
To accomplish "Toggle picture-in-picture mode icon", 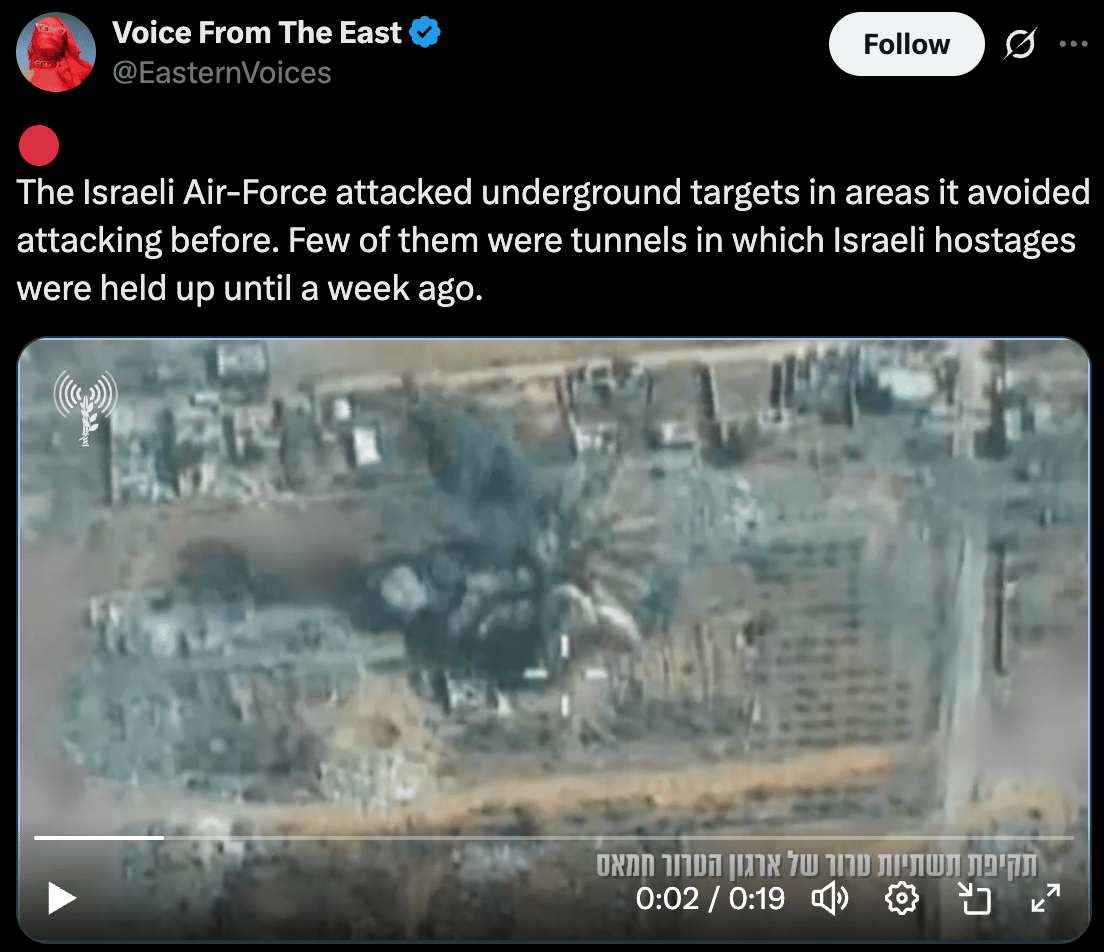I will pyautogui.click(x=975, y=899).
